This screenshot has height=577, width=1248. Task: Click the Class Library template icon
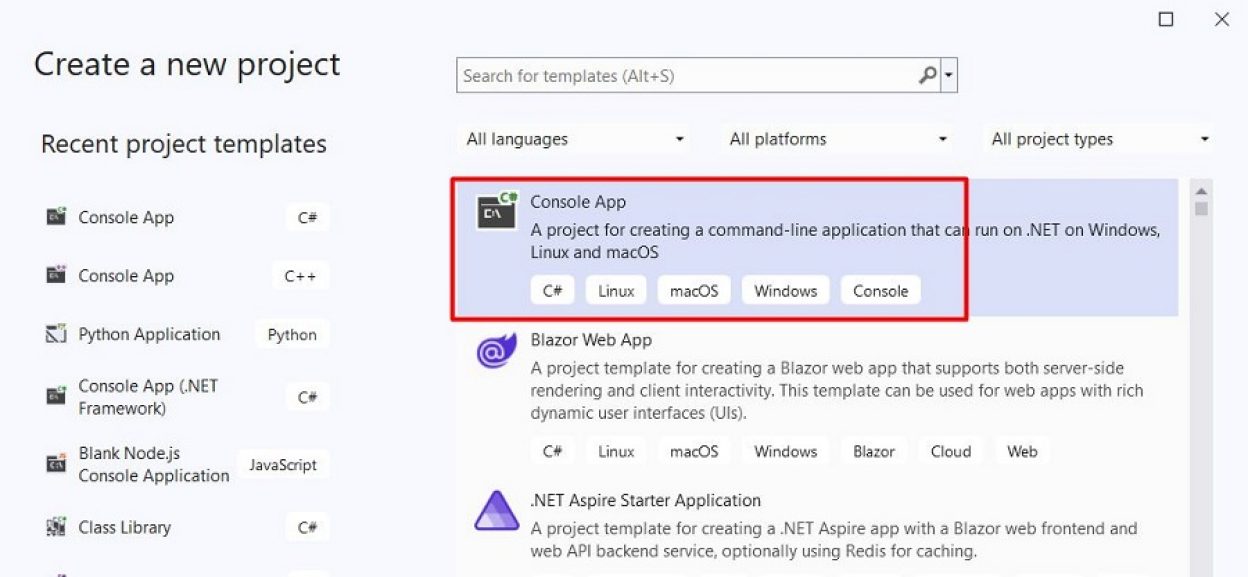(x=56, y=527)
